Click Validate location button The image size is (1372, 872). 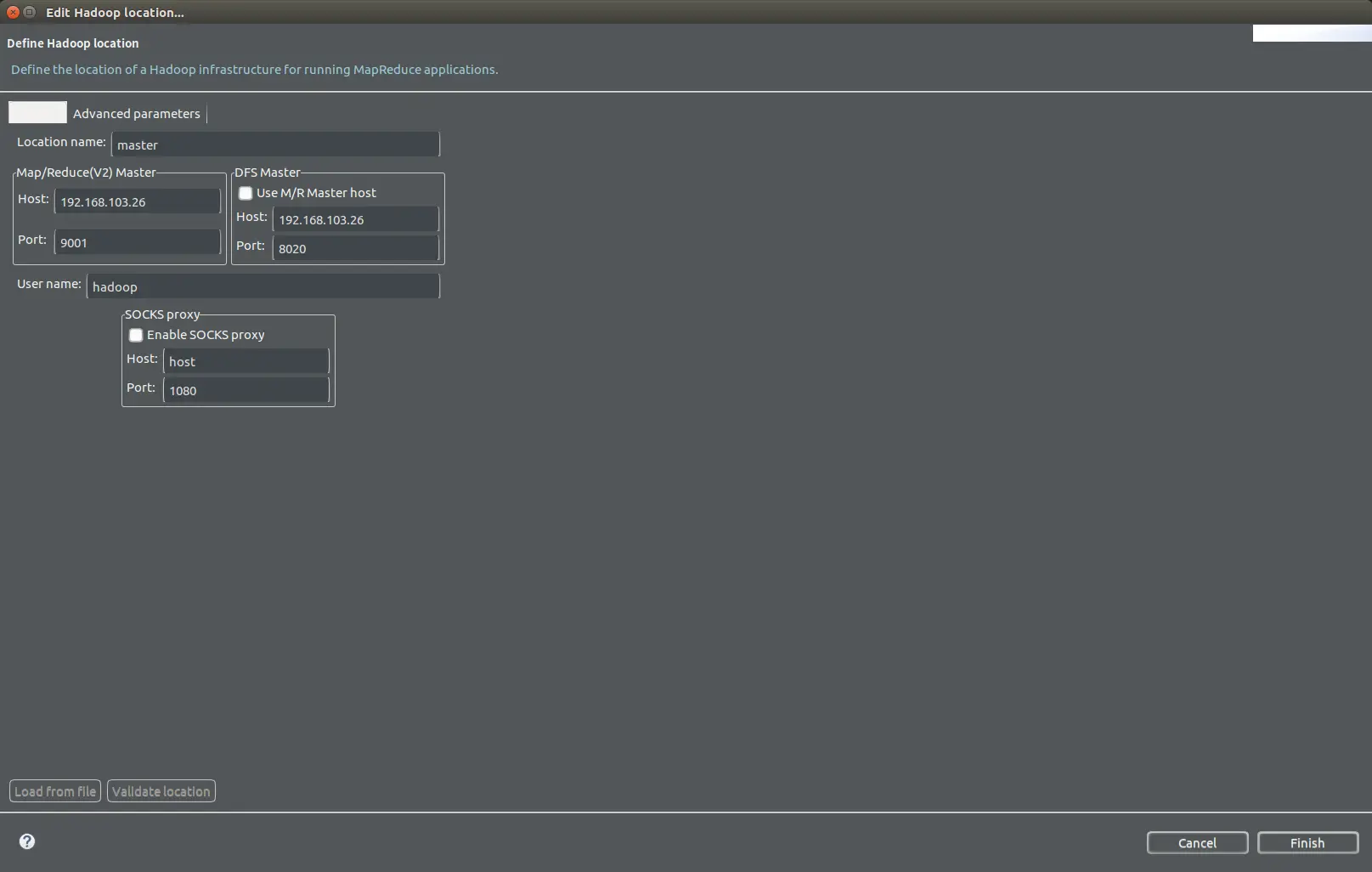pos(161,791)
